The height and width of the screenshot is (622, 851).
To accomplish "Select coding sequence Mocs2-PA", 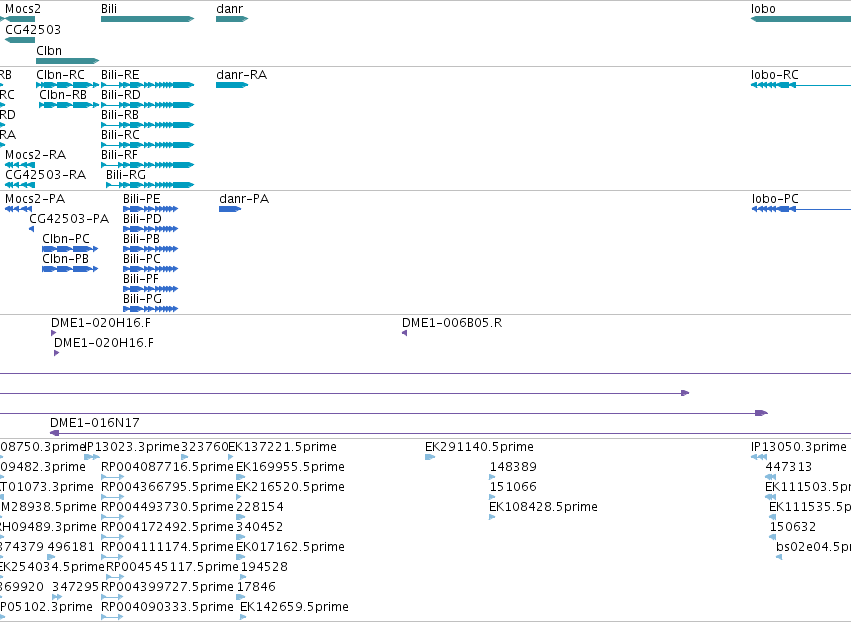I will [18, 209].
